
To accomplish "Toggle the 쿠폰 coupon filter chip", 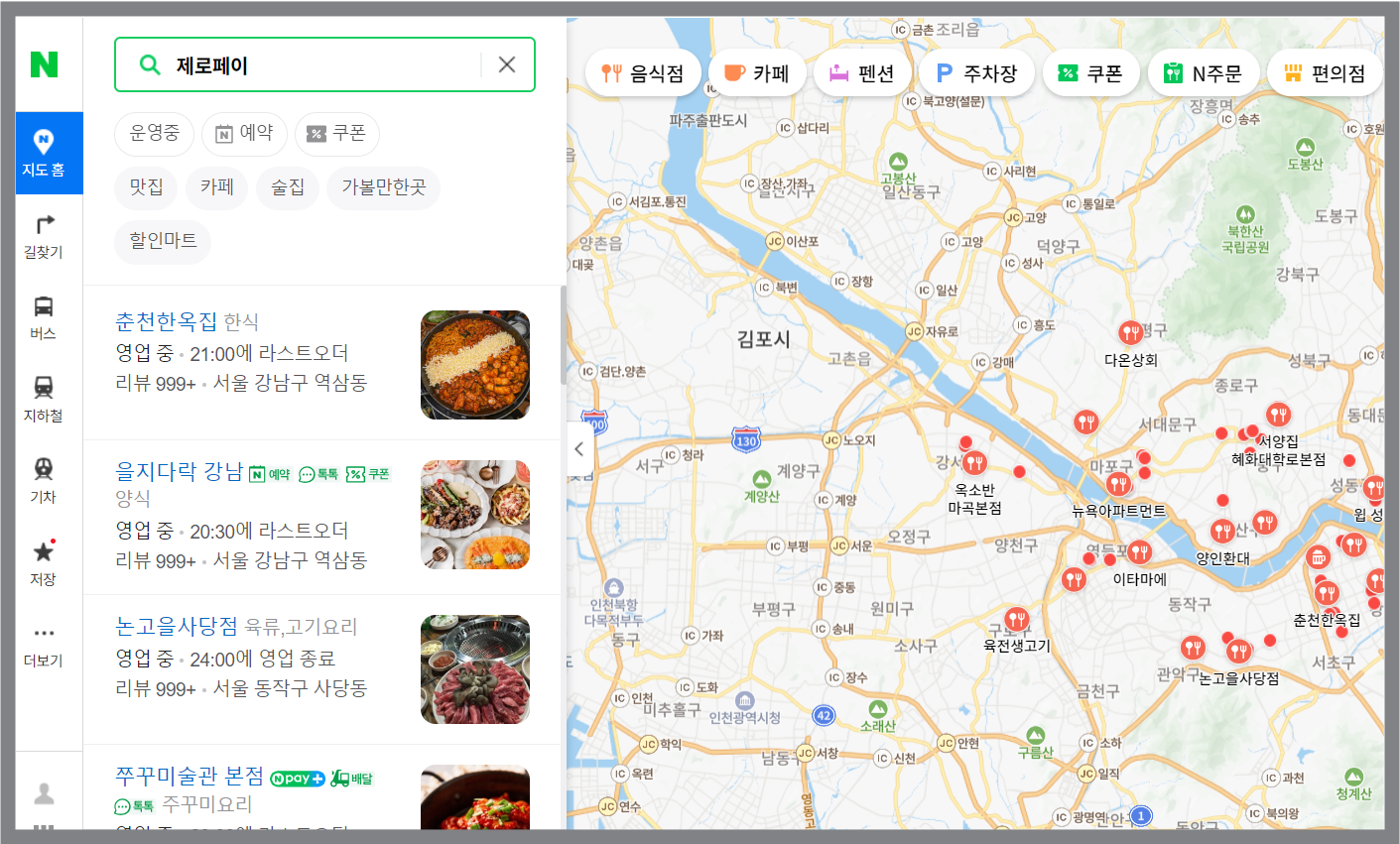I will point(337,133).
